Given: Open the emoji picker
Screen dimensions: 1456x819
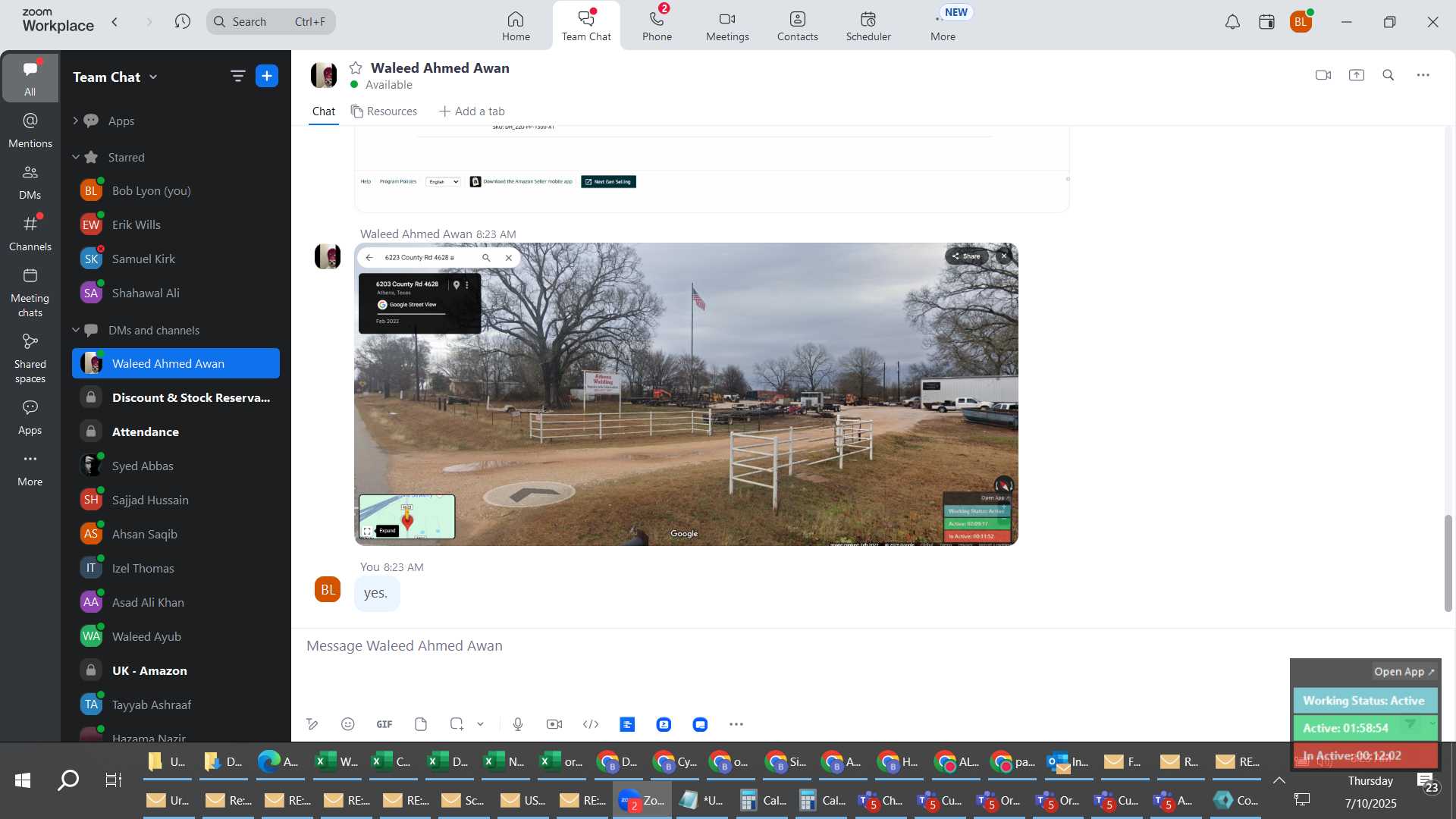Looking at the screenshot, I should click(348, 725).
